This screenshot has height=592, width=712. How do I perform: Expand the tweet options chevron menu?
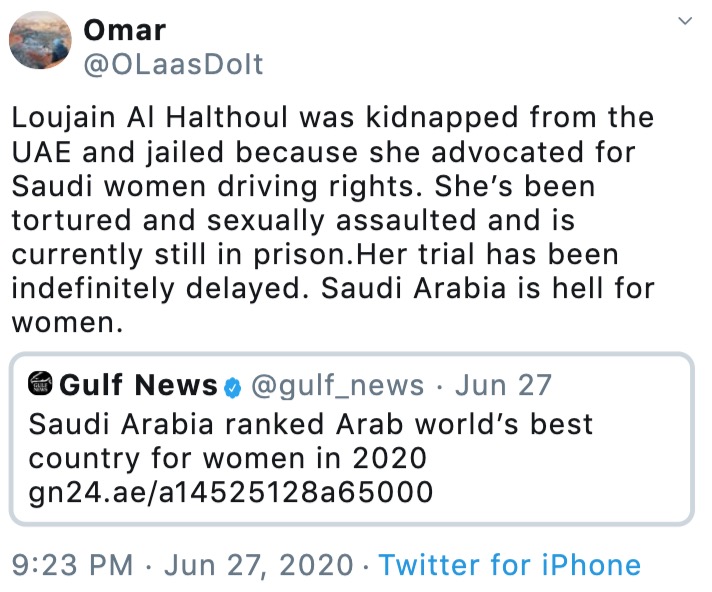pyautogui.click(x=685, y=21)
